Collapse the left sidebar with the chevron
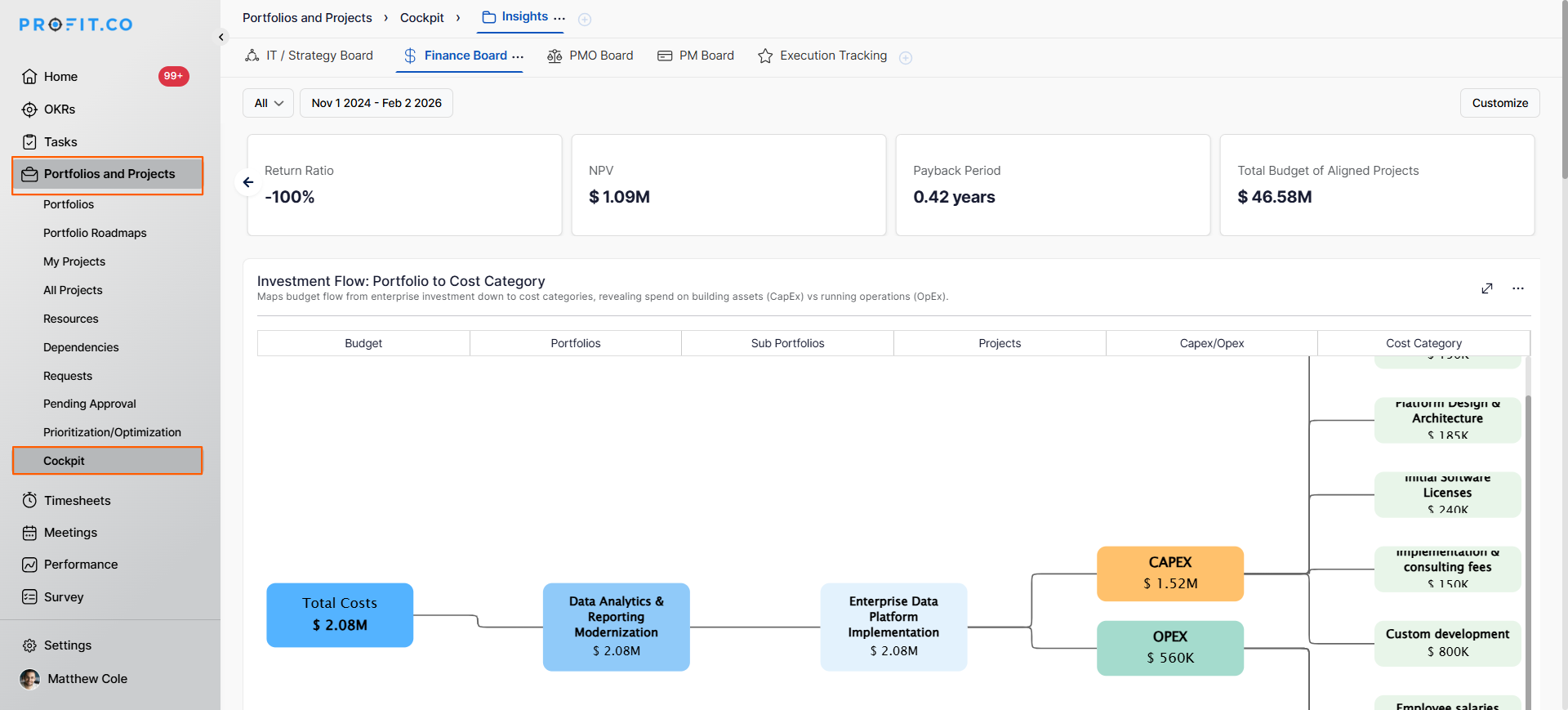Viewport: 1568px width, 710px height. pos(221,37)
